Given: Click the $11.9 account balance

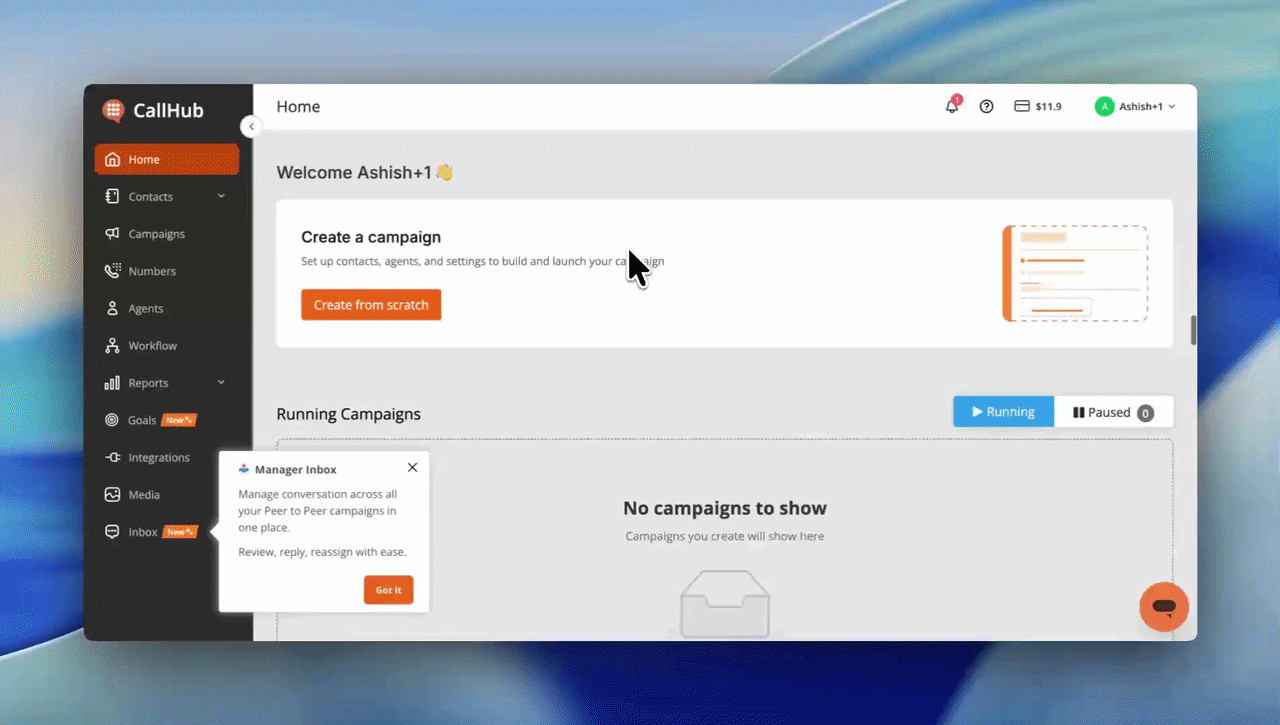Looking at the screenshot, I should (1049, 106).
